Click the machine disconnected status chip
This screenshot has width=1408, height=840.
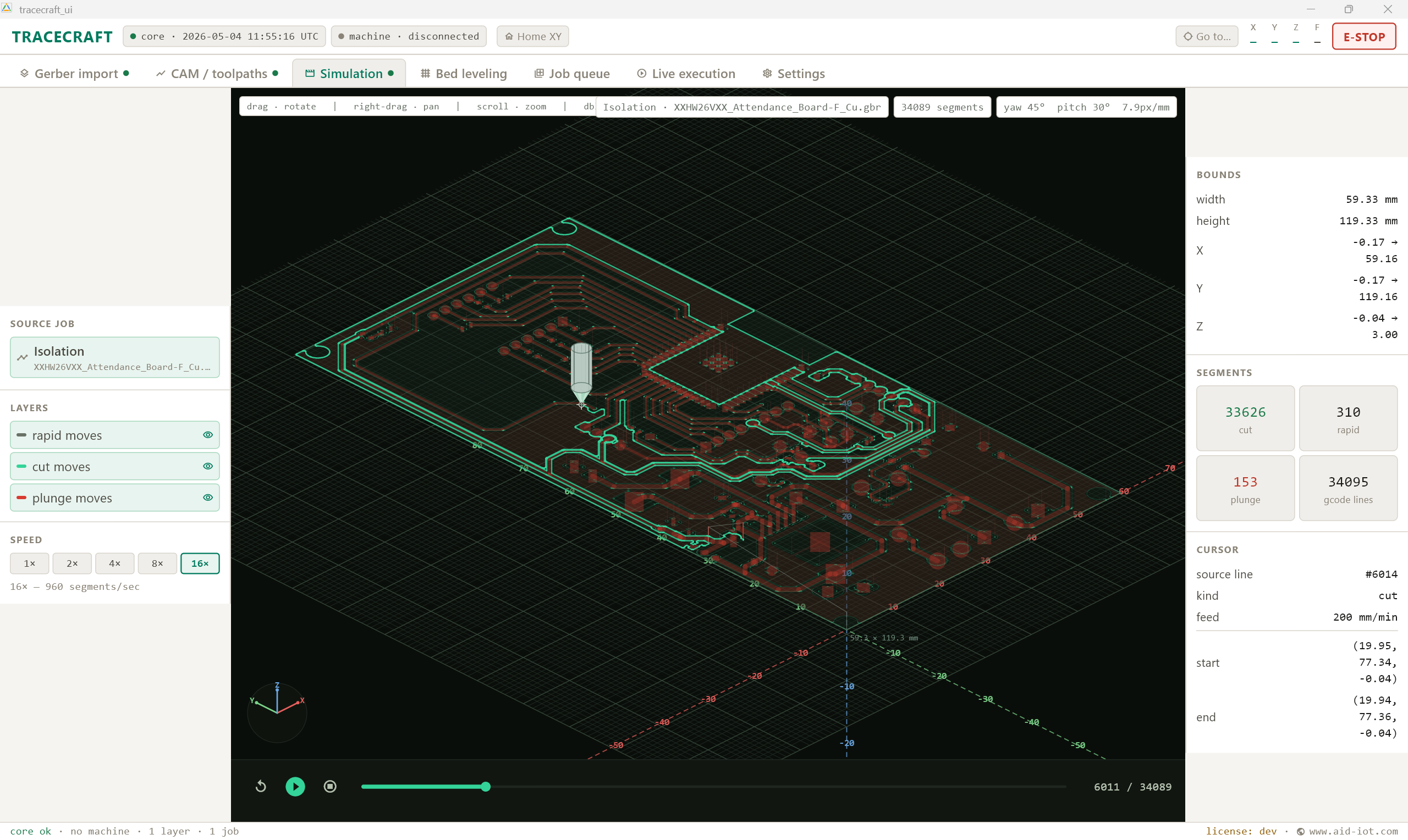[x=409, y=36]
